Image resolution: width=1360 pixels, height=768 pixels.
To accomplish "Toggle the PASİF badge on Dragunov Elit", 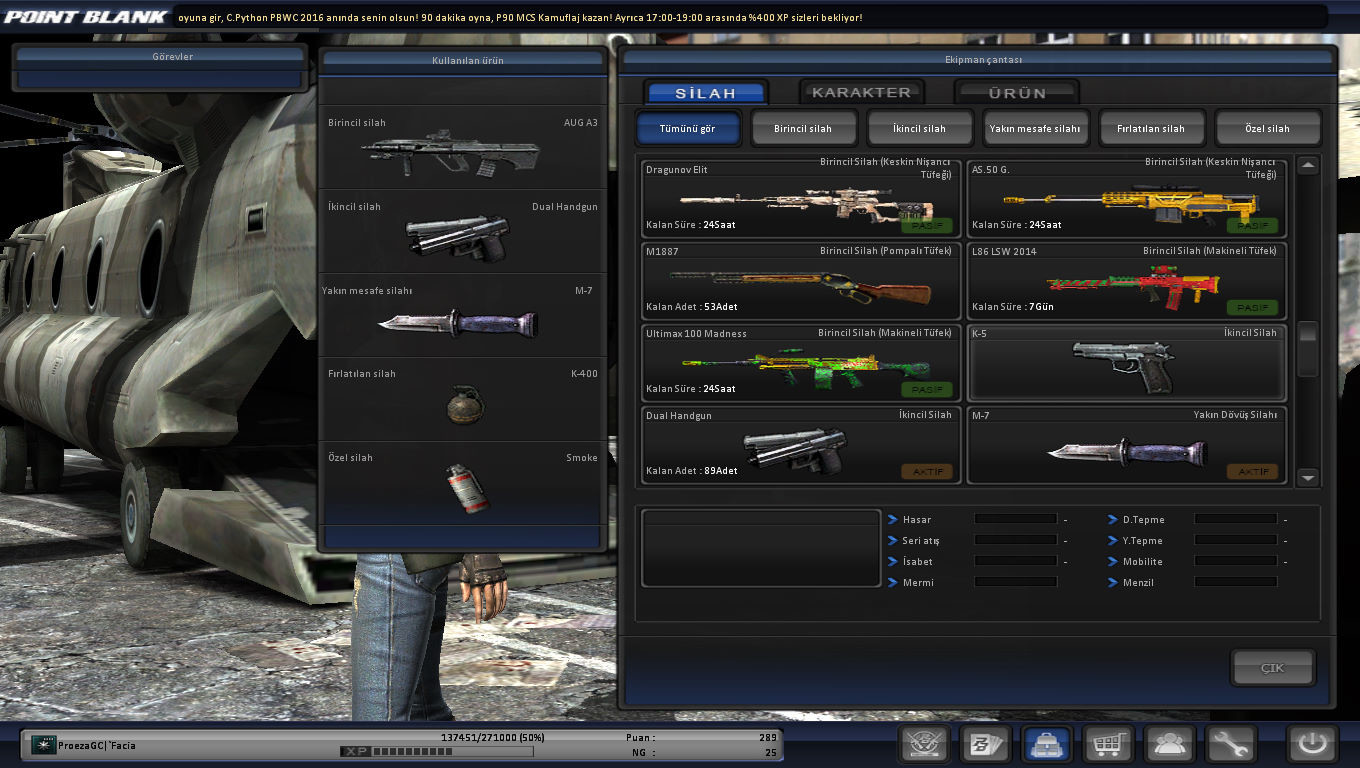I will click(926, 225).
